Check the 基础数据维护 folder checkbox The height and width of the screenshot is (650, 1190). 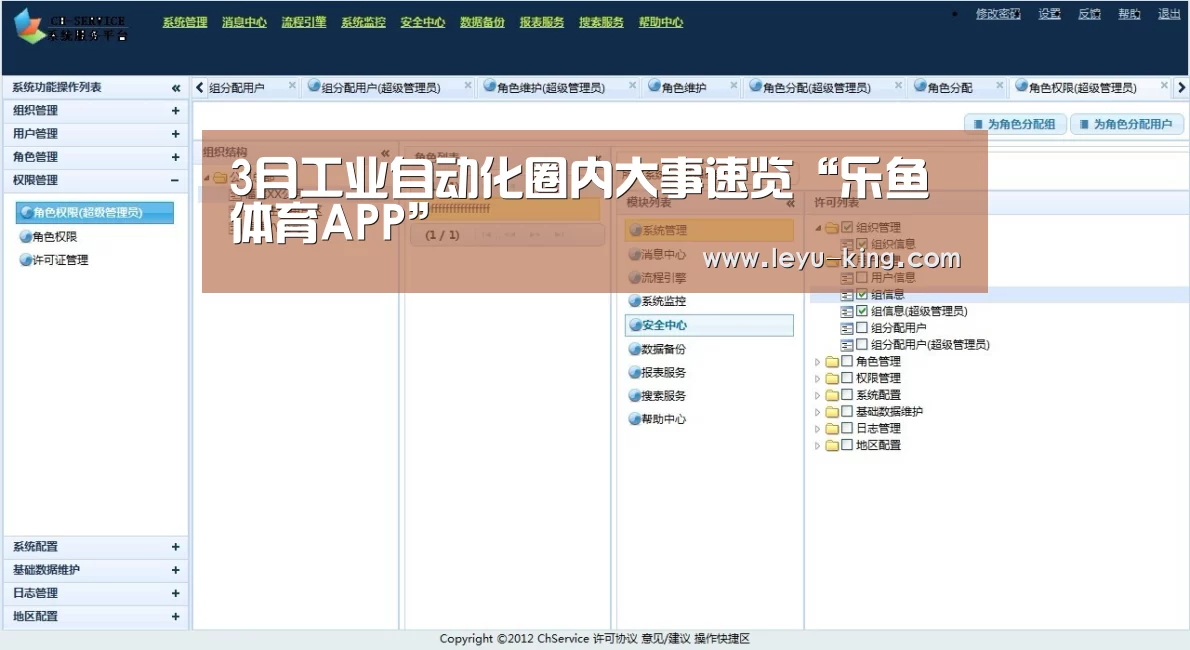(x=847, y=411)
